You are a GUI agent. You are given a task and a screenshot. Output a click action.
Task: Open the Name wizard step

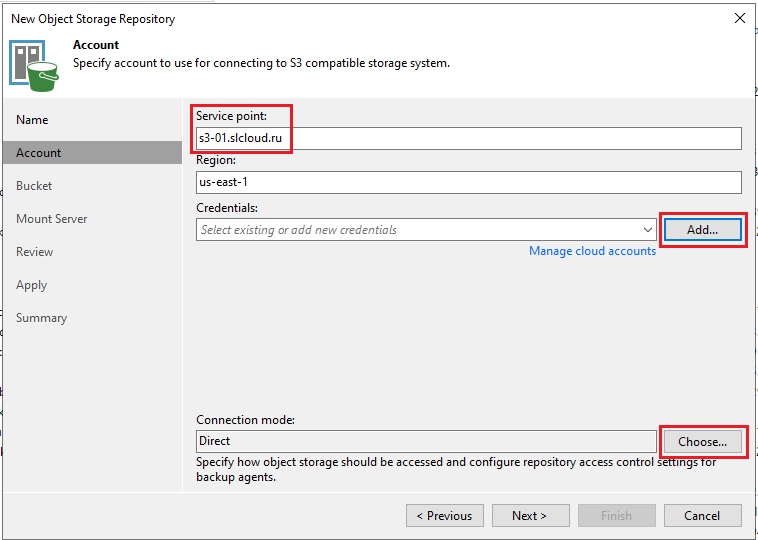32,120
